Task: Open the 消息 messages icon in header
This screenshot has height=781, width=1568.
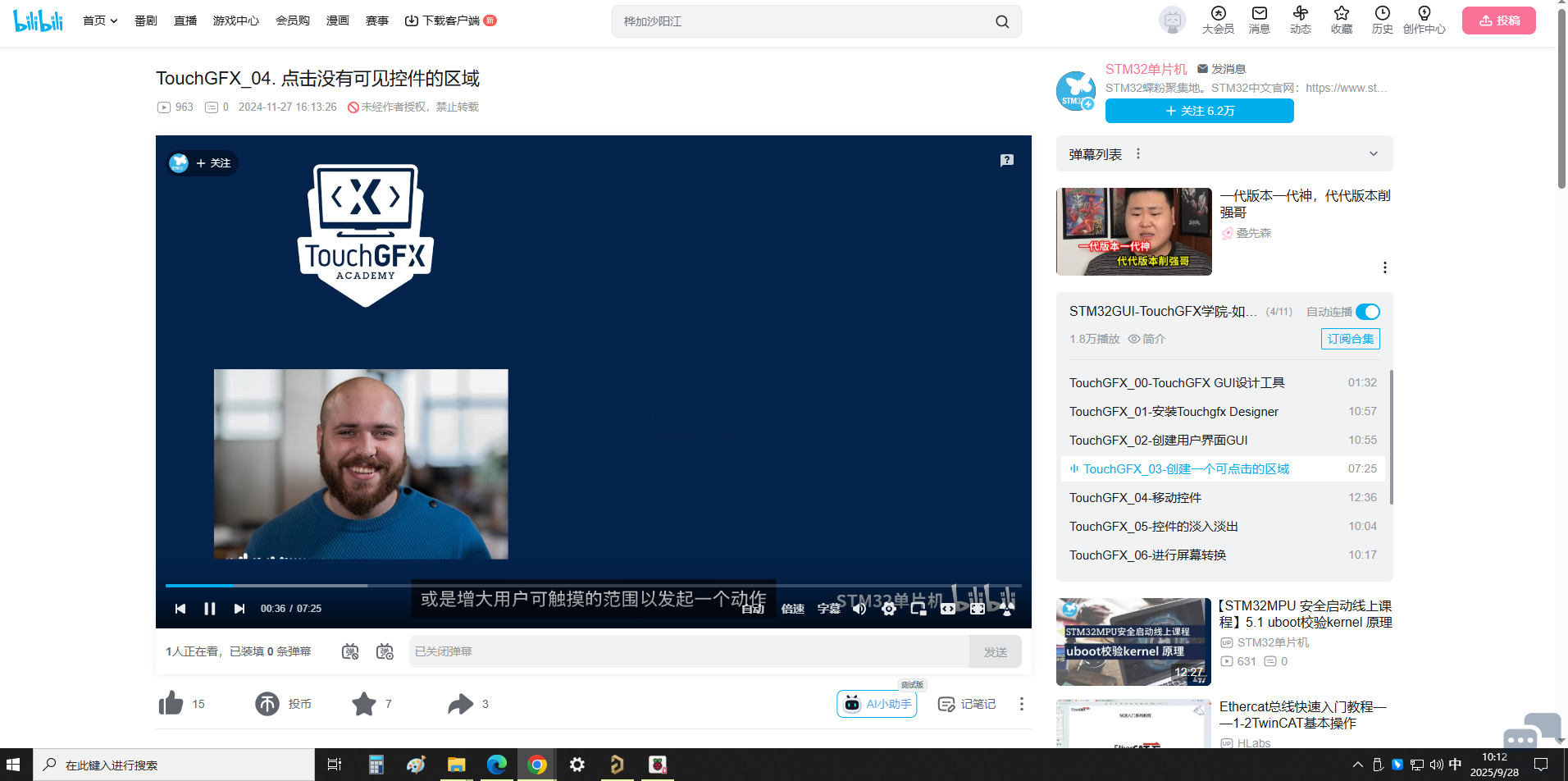Action: pyautogui.click(x=1259, y=20)
